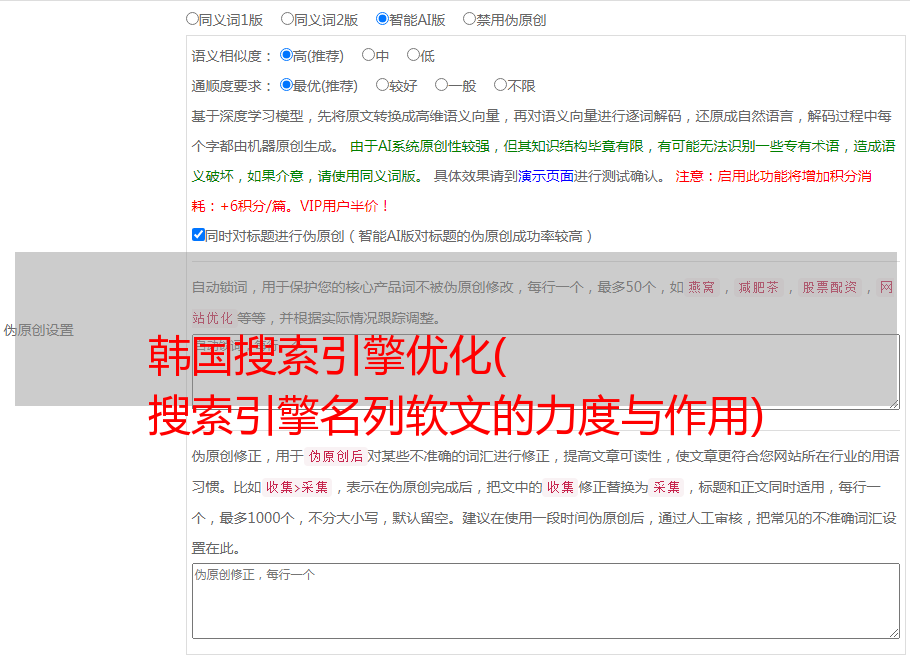Set 通顺度要求 to 一般

[x=441, y=85]
